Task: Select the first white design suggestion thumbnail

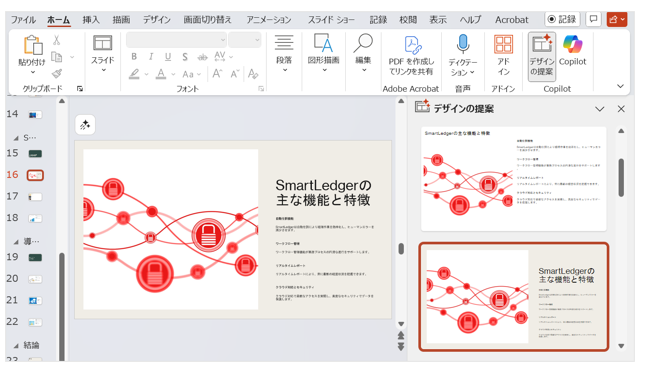Action: [x=513, y=179]
